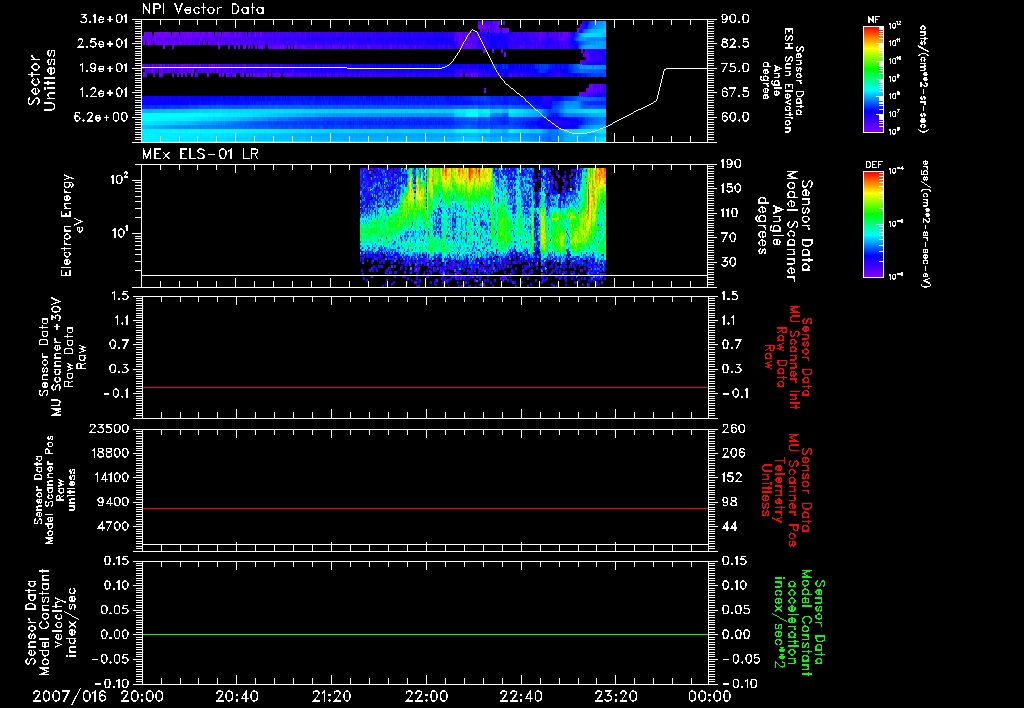Click the '152' telemetry tick value

(731, 477)
